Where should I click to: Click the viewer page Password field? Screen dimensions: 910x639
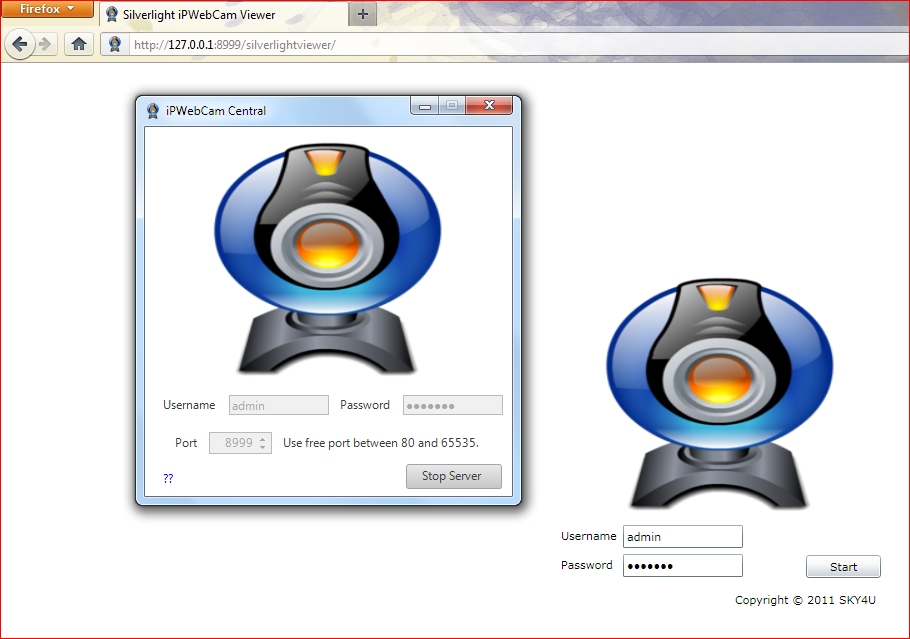click(x=682, y=565)
